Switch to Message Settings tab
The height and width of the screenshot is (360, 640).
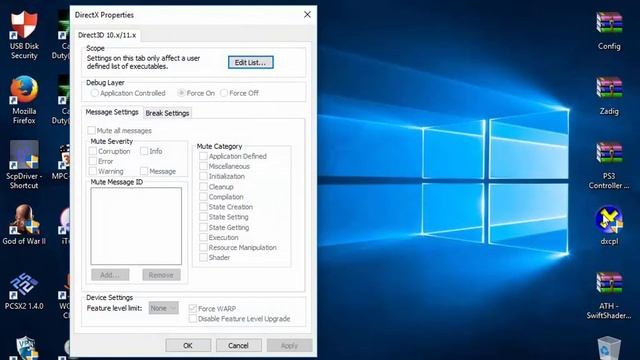click(112, 112)
